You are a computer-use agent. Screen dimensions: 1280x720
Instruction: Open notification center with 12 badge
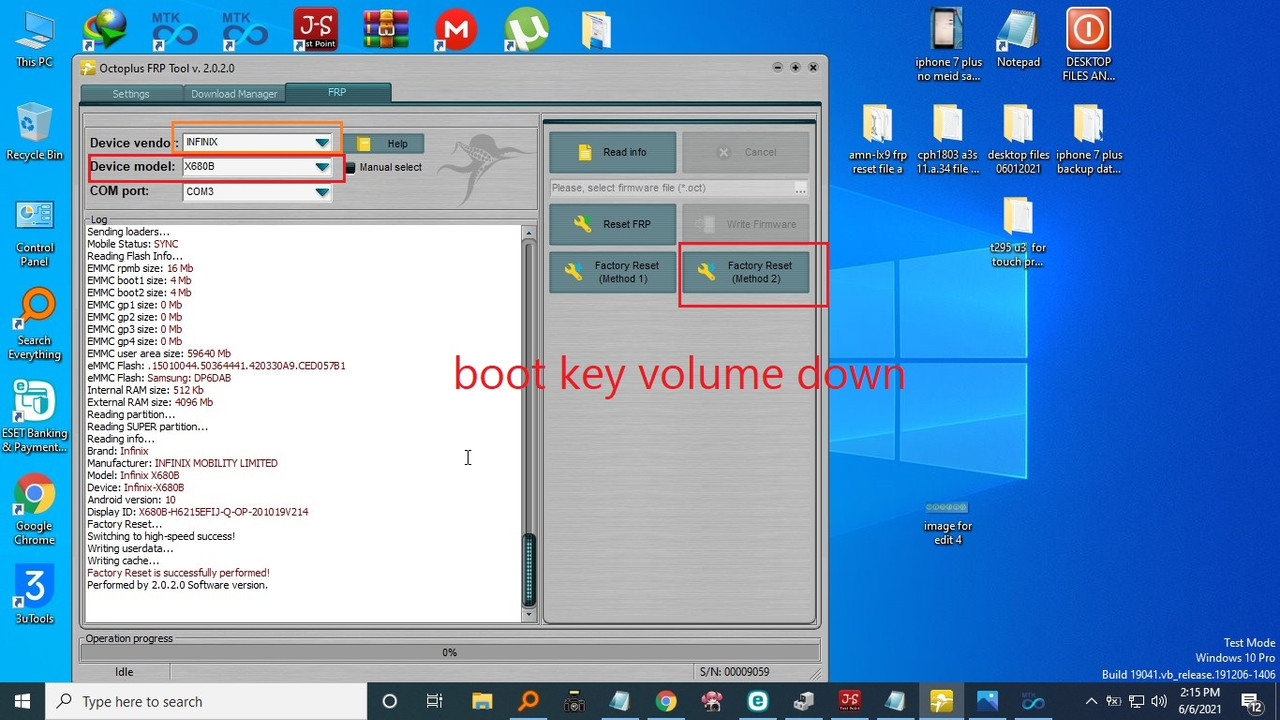(x=1251, y=701)
